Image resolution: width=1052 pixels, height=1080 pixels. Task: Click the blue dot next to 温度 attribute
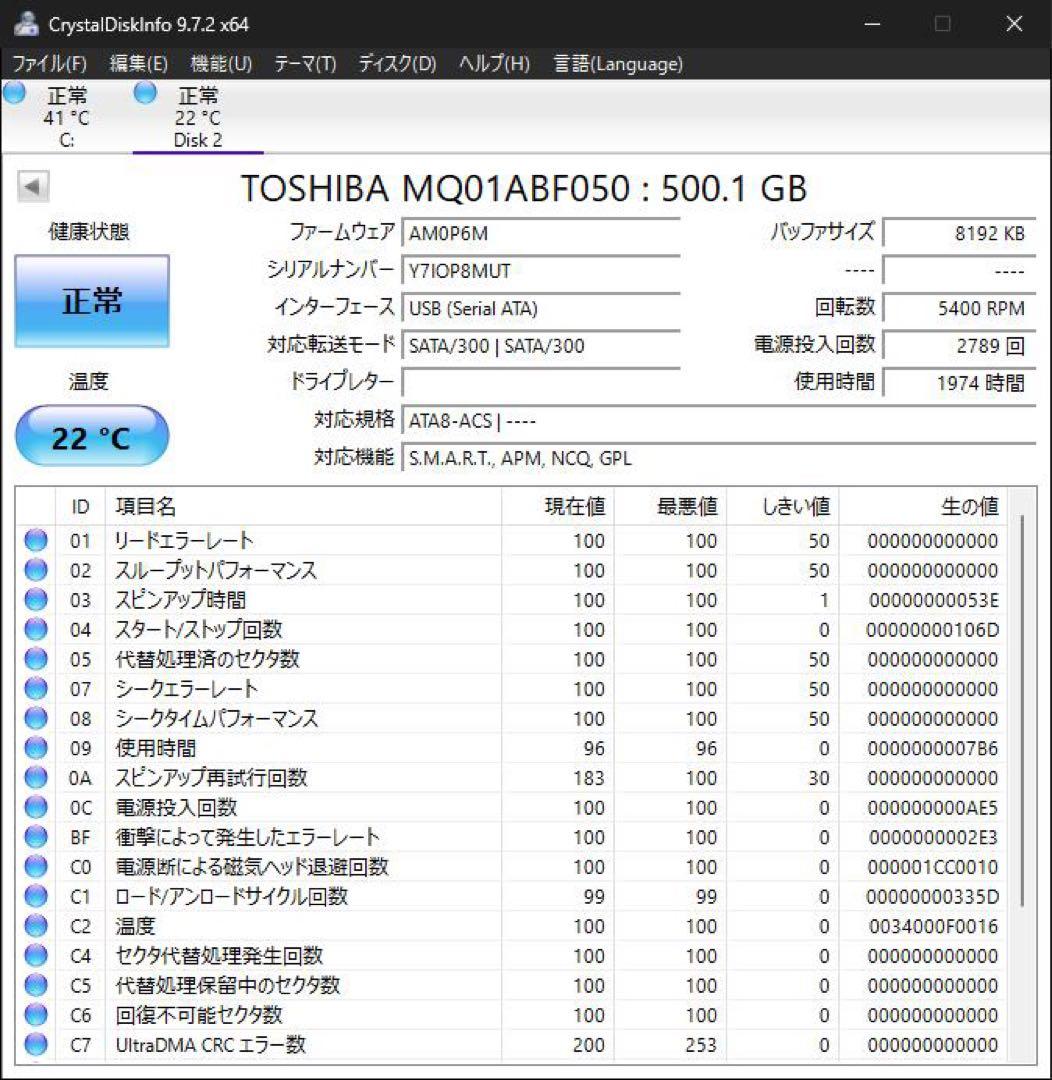click(35, 926)
